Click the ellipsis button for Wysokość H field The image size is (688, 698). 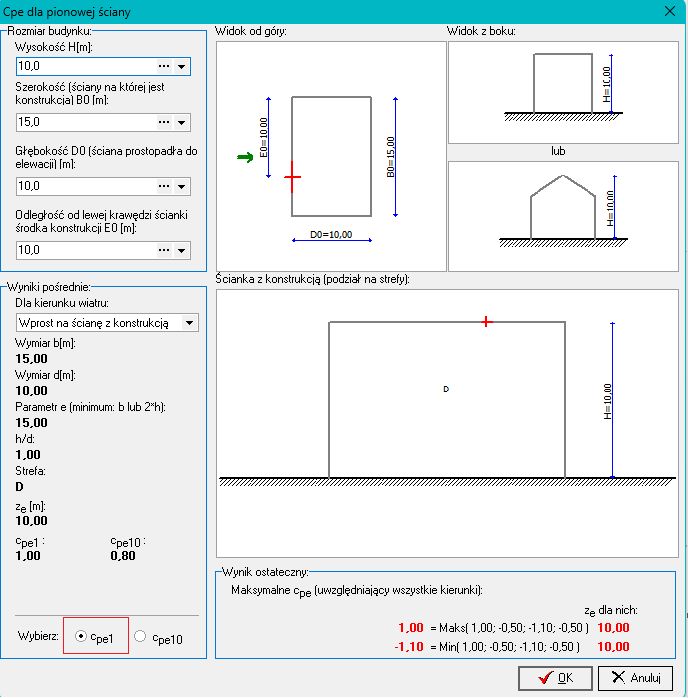pyautogui.click(x=164, y=66)
